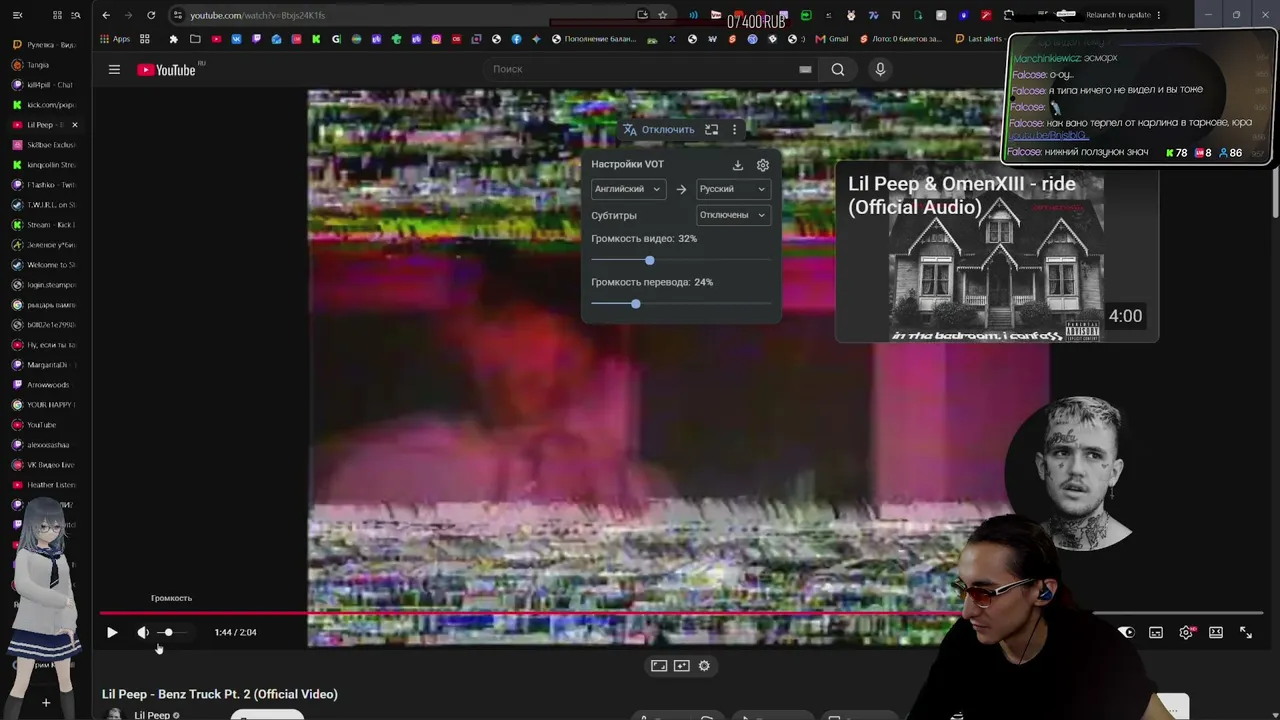Switch to the kick.com vertical tab
Screen dimensions: 1280x720
pos(45,105)
